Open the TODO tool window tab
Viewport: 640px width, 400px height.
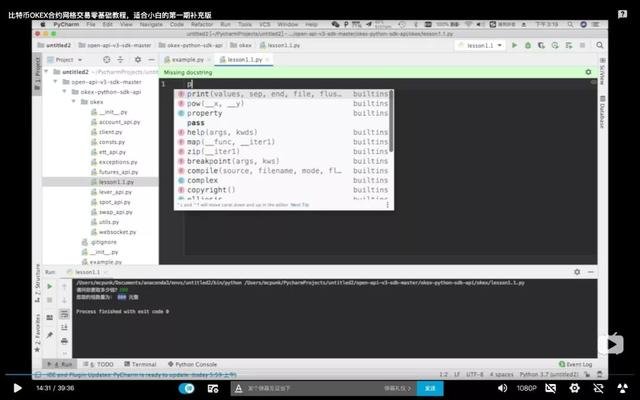pos(99,364)
